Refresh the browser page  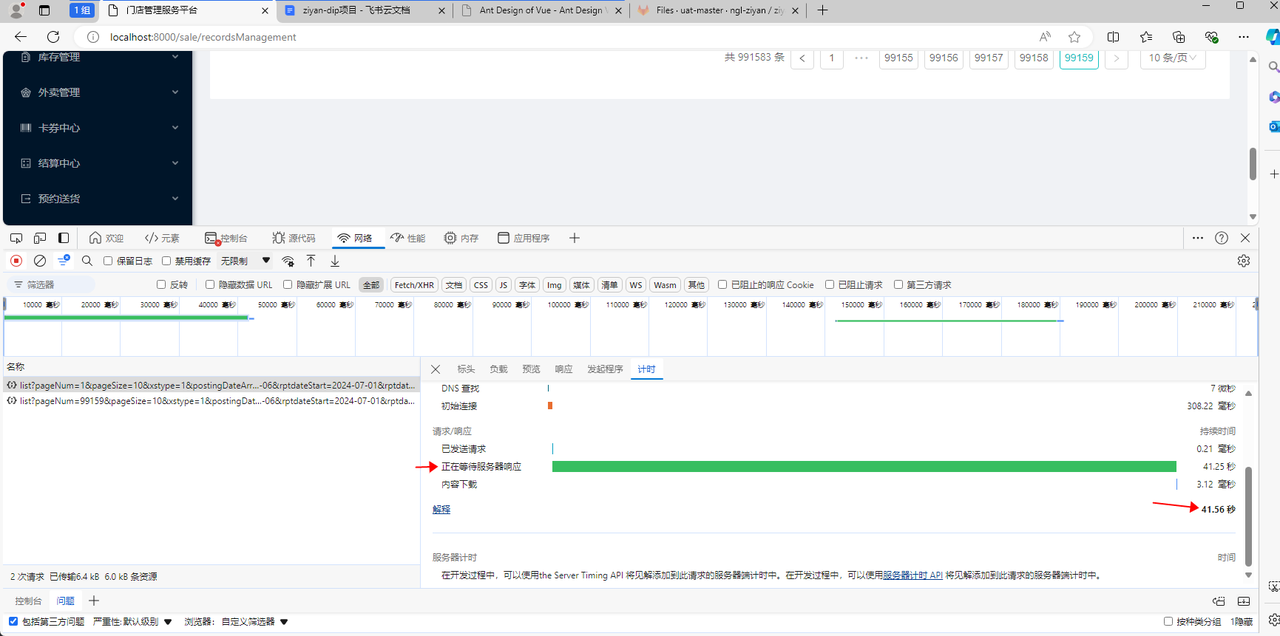(53, 37)
